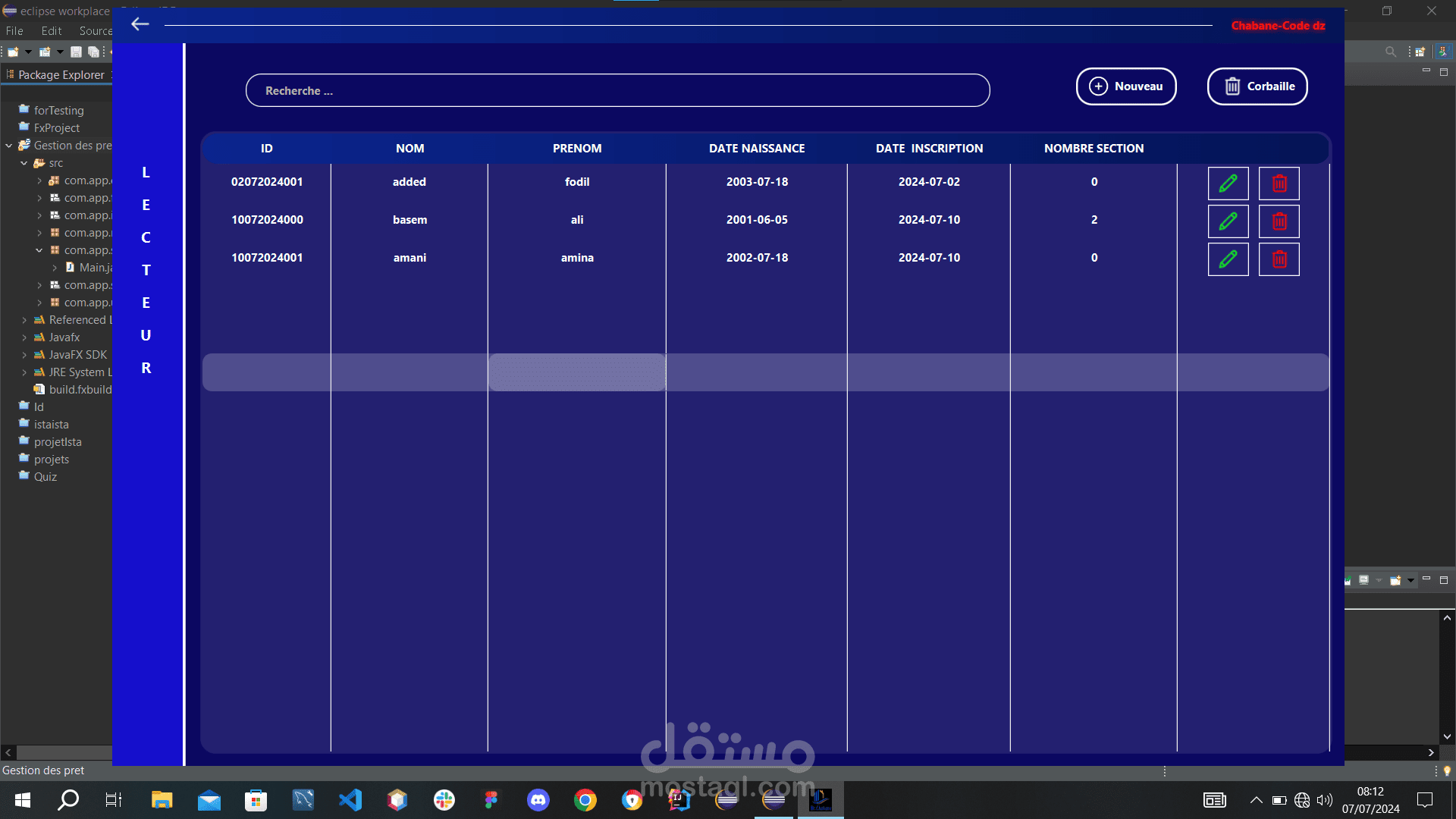This screenshot has height=819, width=1456.
Task: Expand the Javafx library node
Action: point(24,337)
